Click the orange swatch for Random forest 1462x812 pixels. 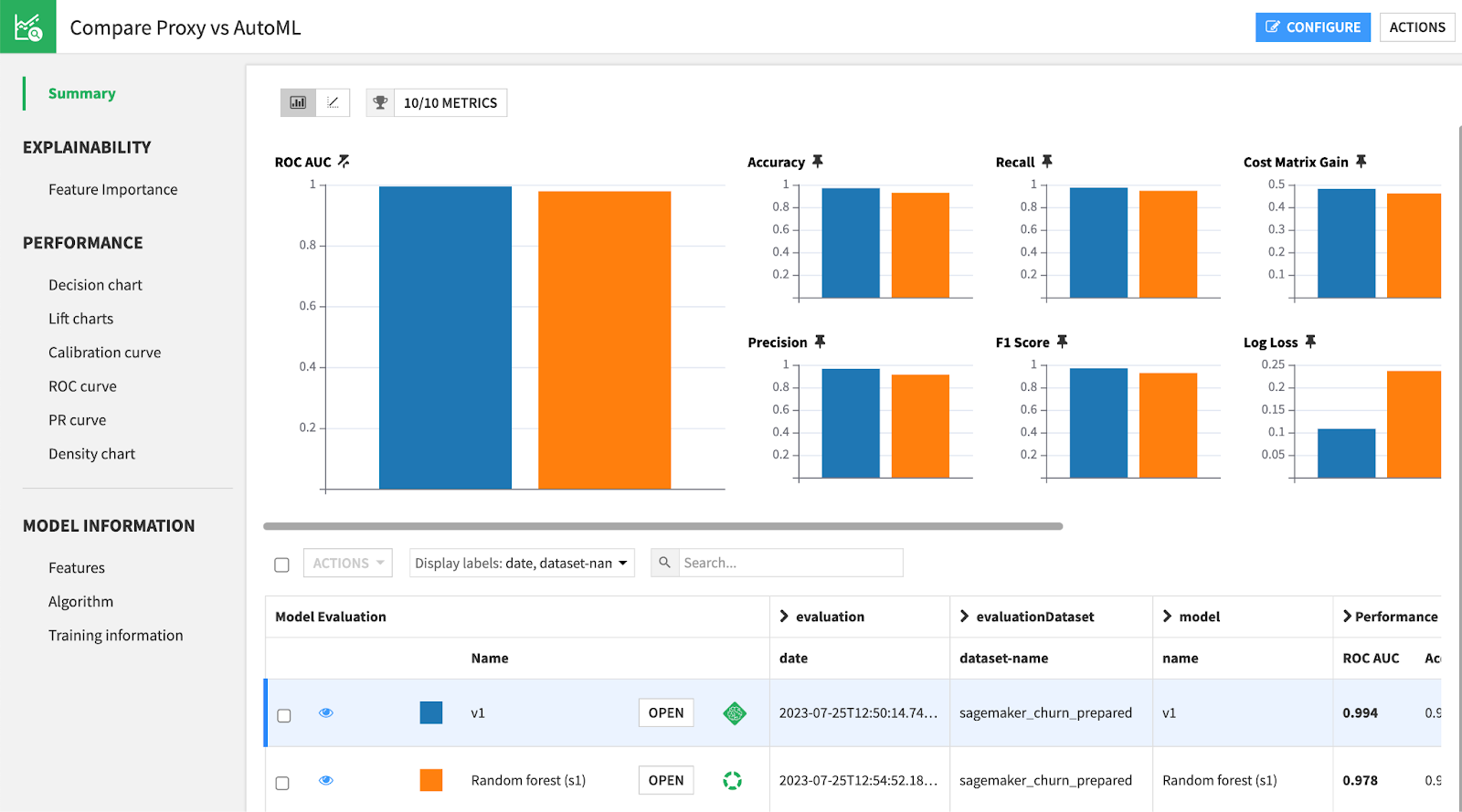431,780
